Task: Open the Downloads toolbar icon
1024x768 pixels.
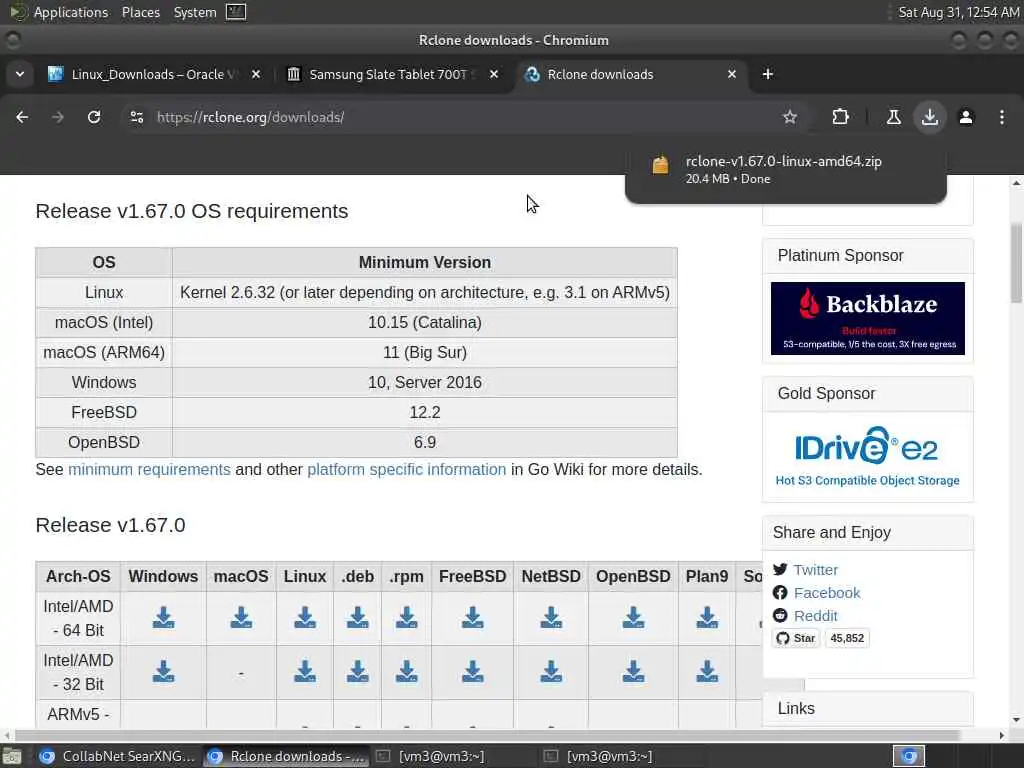Action: point(929,117)
